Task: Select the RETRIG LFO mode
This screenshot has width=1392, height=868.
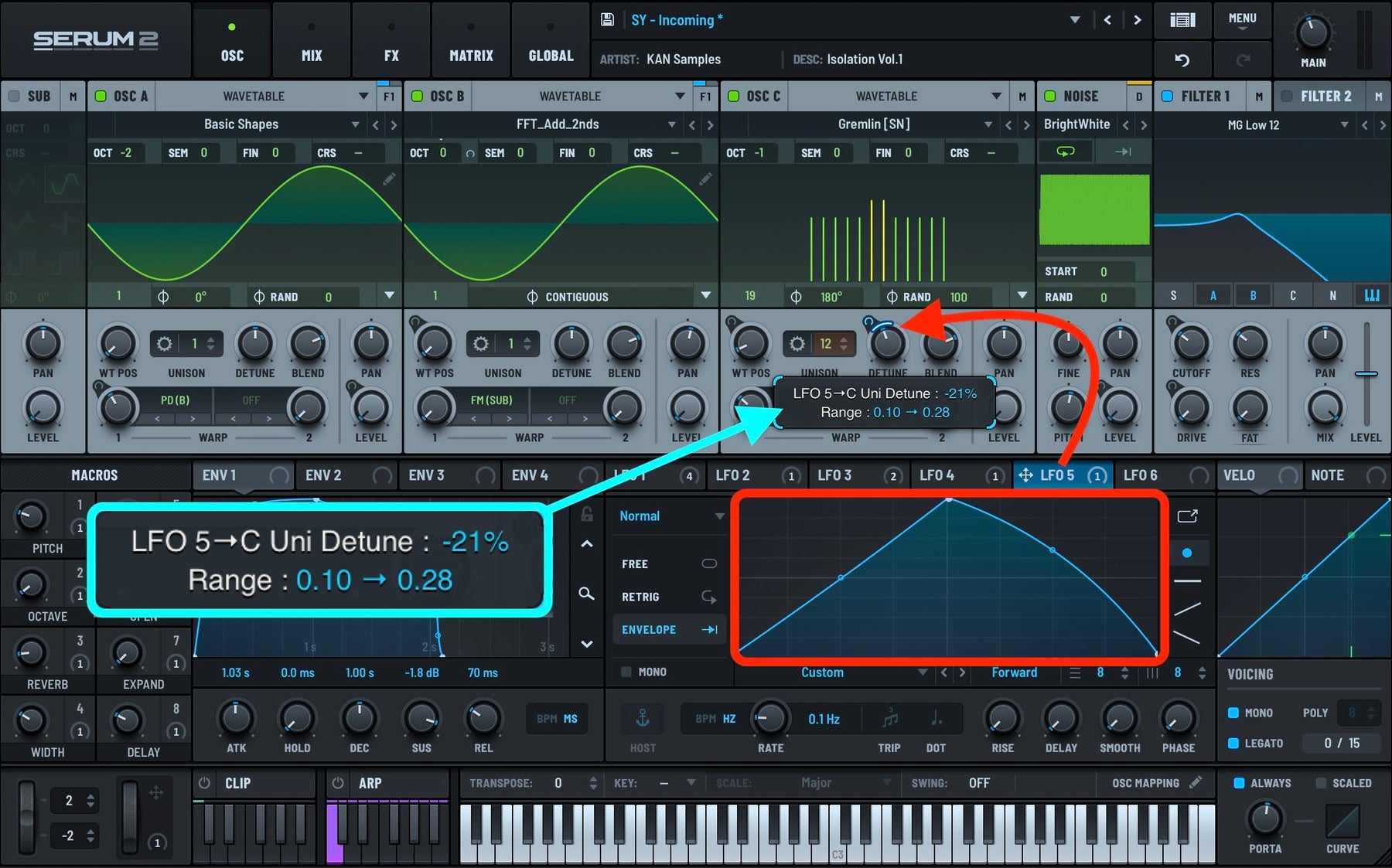Action: [670, 597]
